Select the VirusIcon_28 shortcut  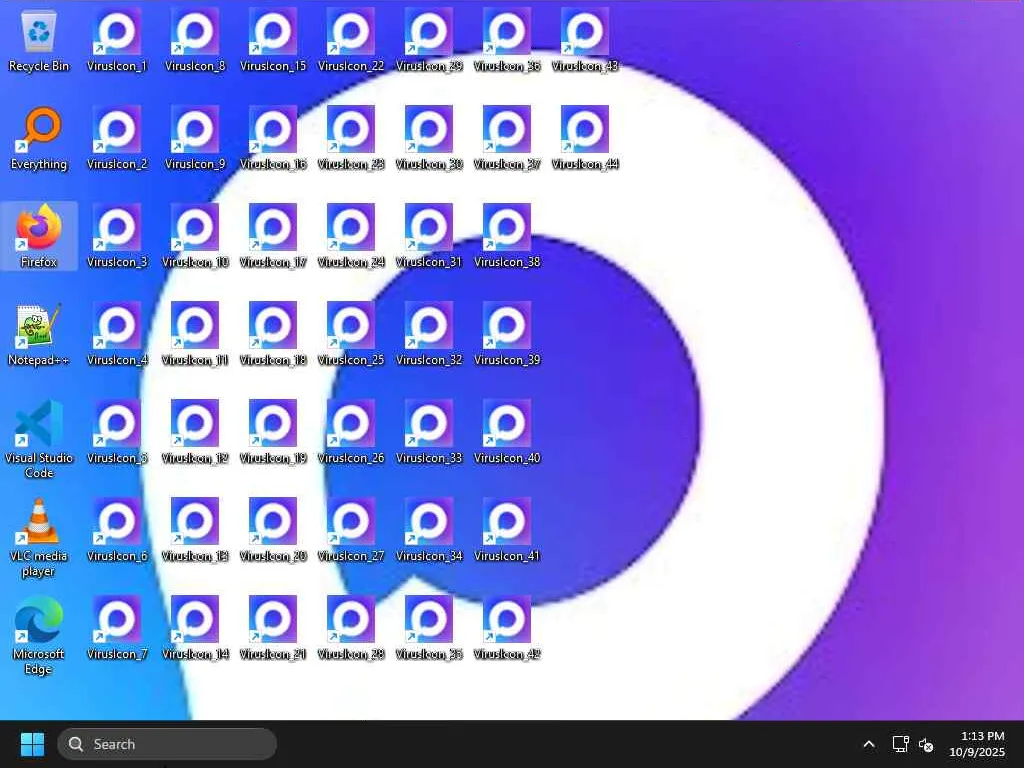coord(351,628)
